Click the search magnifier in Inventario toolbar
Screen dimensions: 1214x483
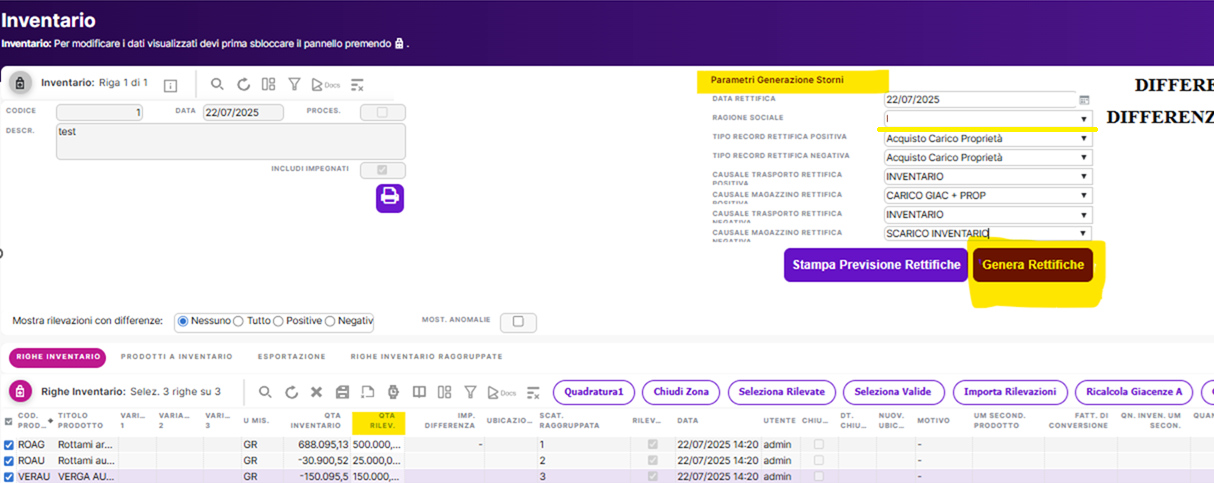(x=217, y=85)
